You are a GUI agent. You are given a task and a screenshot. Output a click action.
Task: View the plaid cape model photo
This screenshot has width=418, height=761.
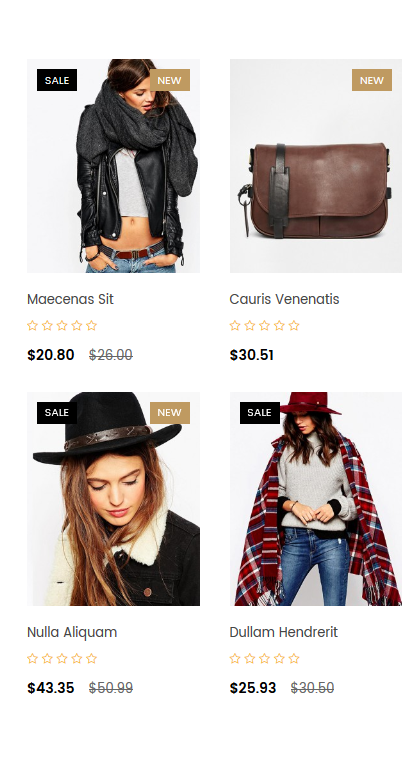[316, 499]
